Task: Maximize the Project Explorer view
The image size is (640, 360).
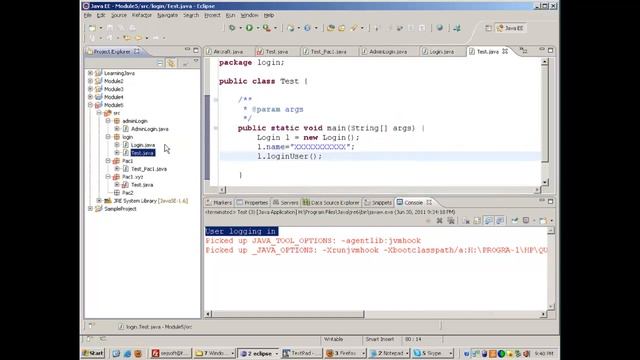Action: tap(196, 50)
